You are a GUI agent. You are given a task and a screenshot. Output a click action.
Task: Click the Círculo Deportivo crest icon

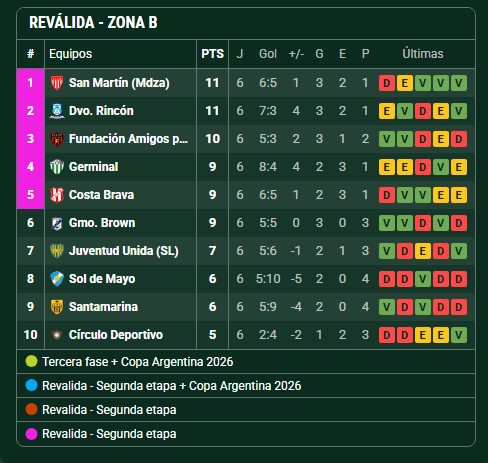(57, 335)
